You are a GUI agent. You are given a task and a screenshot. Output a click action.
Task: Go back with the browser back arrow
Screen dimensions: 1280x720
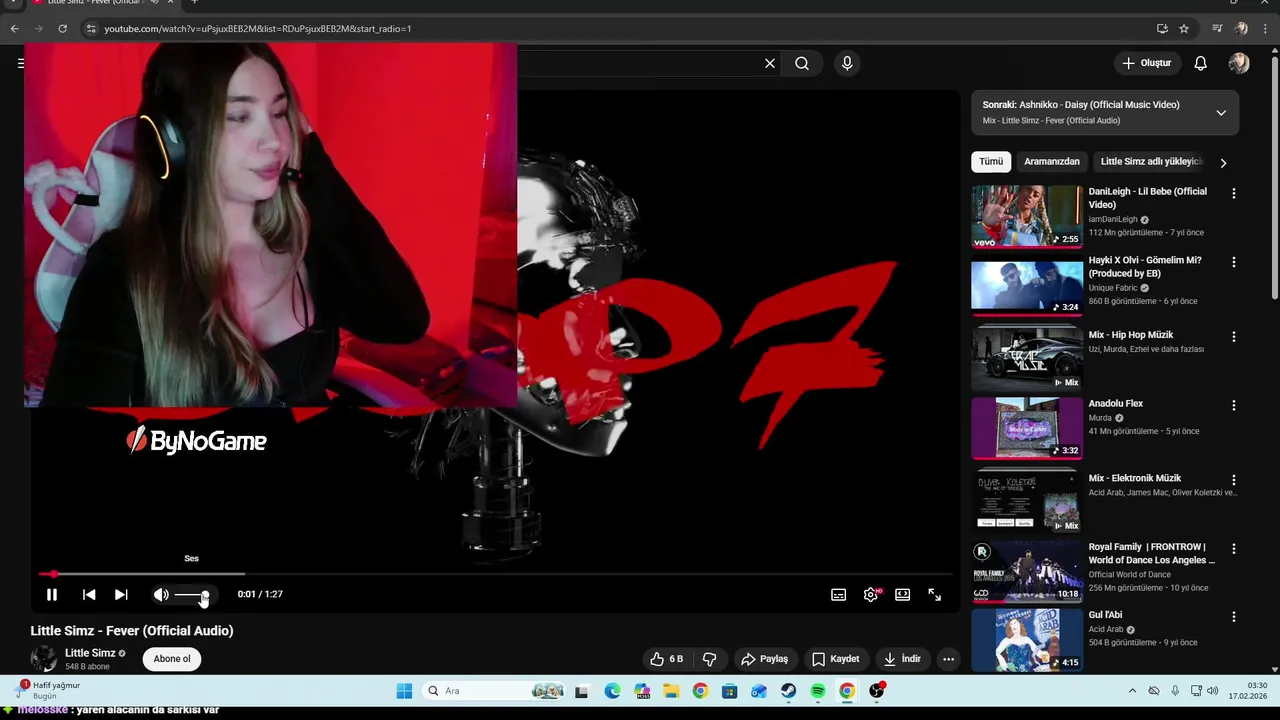[14, 29]
